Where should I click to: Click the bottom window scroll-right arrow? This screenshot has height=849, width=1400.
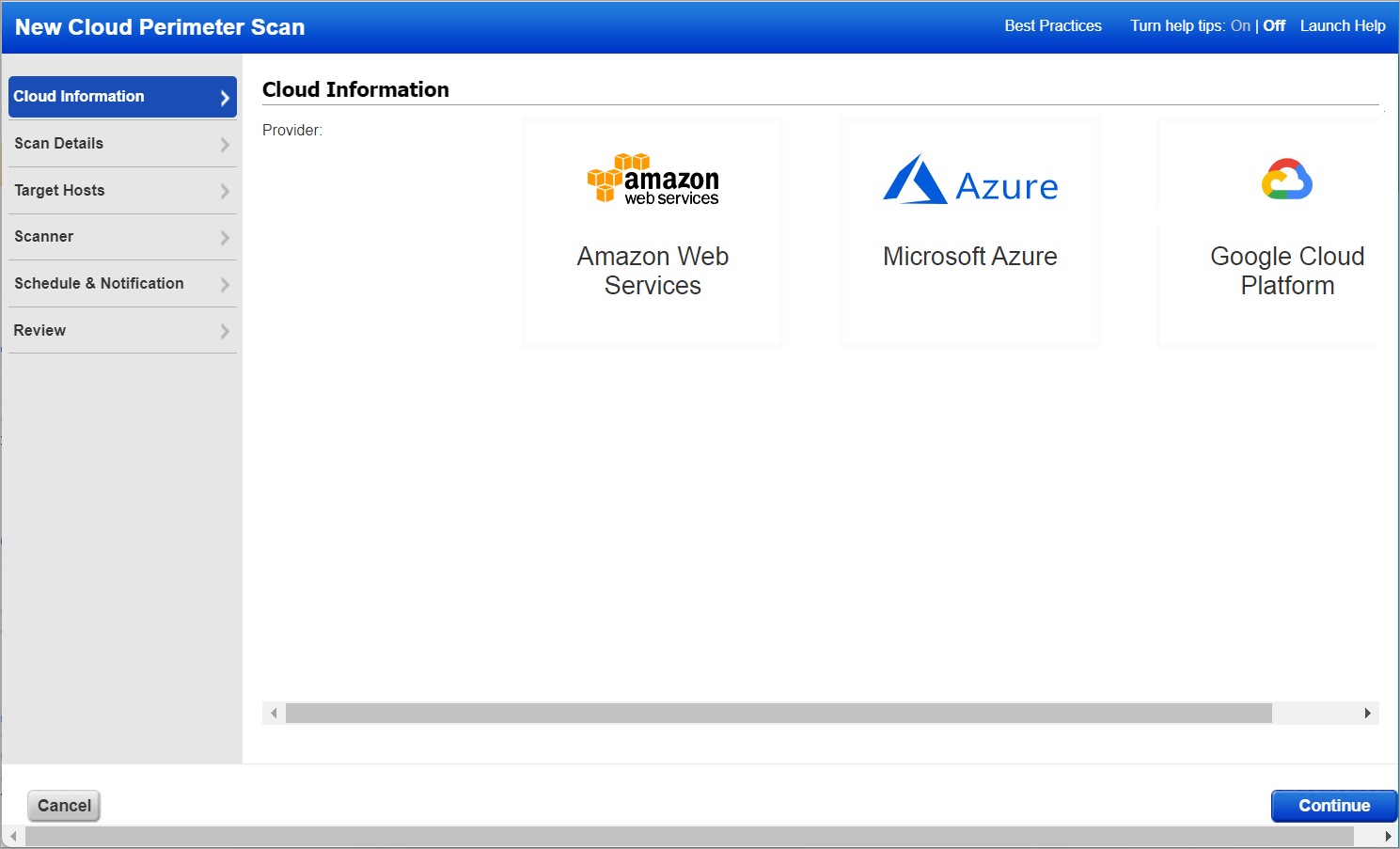tap(1388, 836)
